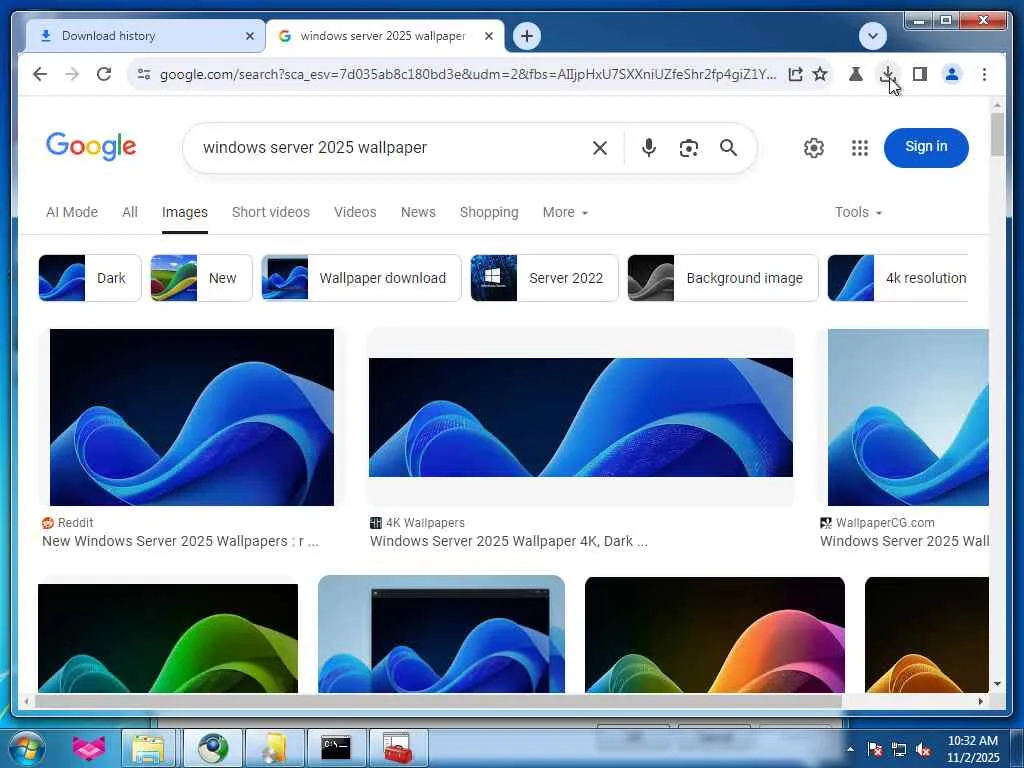Screen dimensions: 1024x768
Task: Click the scroll right arrow
Action: coord(981,701)
